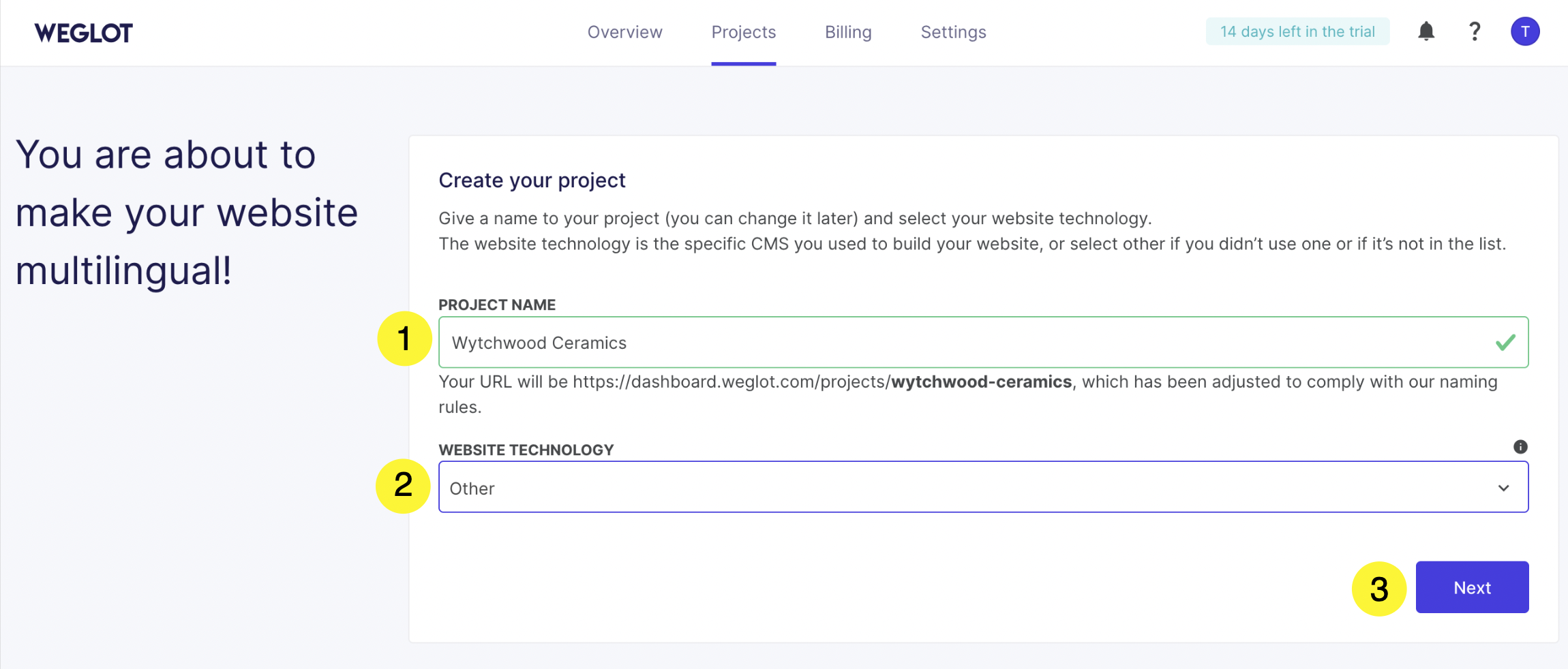The image size is (1568, 669).
Task: Switch to the Overview tab
Action: pyautogui.click(x=624, y=32)
